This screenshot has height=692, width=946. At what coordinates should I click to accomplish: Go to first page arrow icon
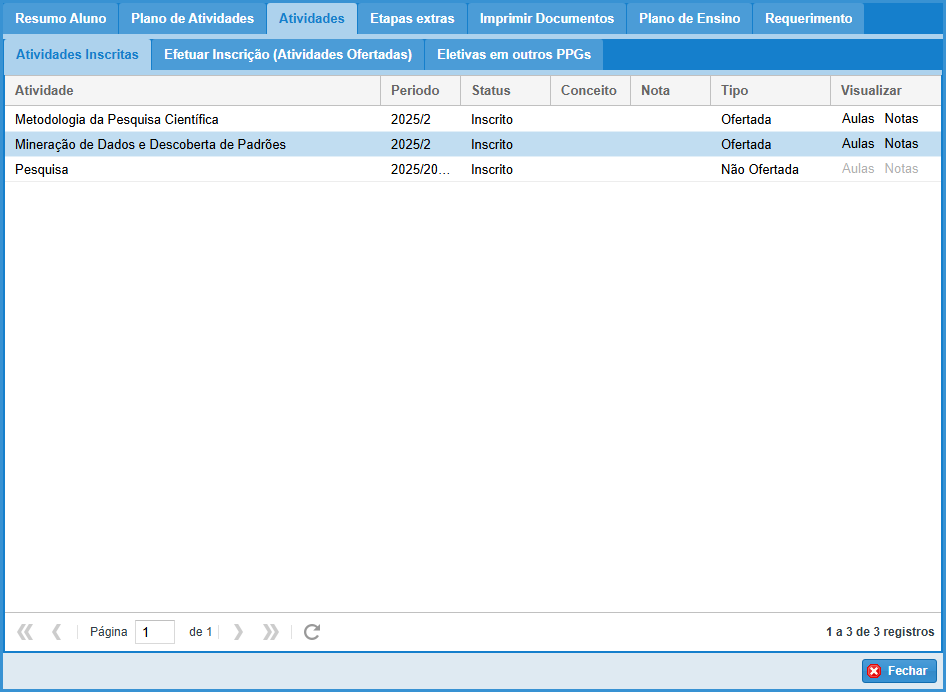pyautogui.click(x=25, y=632)
